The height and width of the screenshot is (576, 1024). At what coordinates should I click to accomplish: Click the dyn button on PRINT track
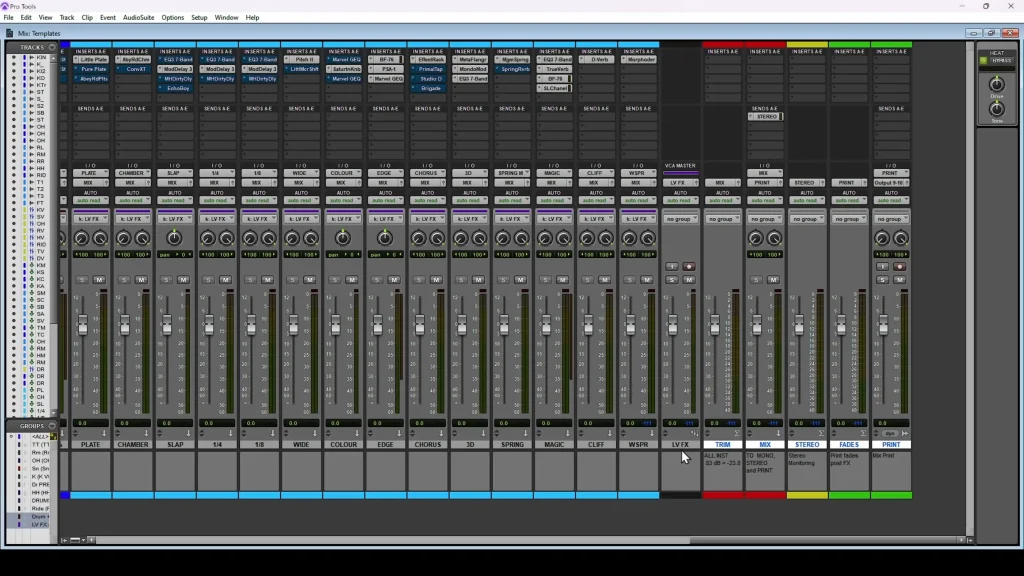coord(889,434)
